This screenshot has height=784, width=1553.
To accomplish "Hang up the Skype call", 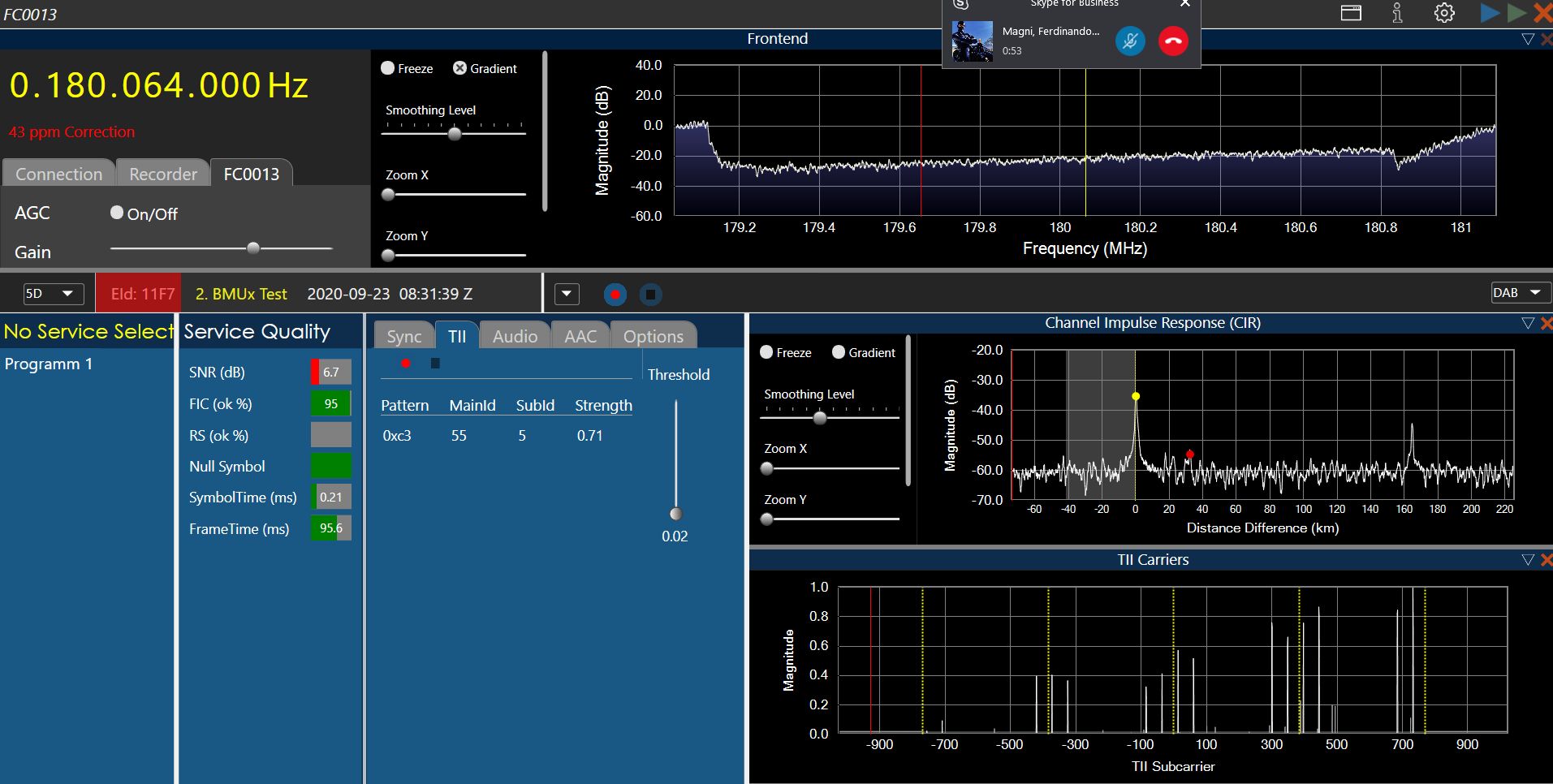I will point(1172,41).
